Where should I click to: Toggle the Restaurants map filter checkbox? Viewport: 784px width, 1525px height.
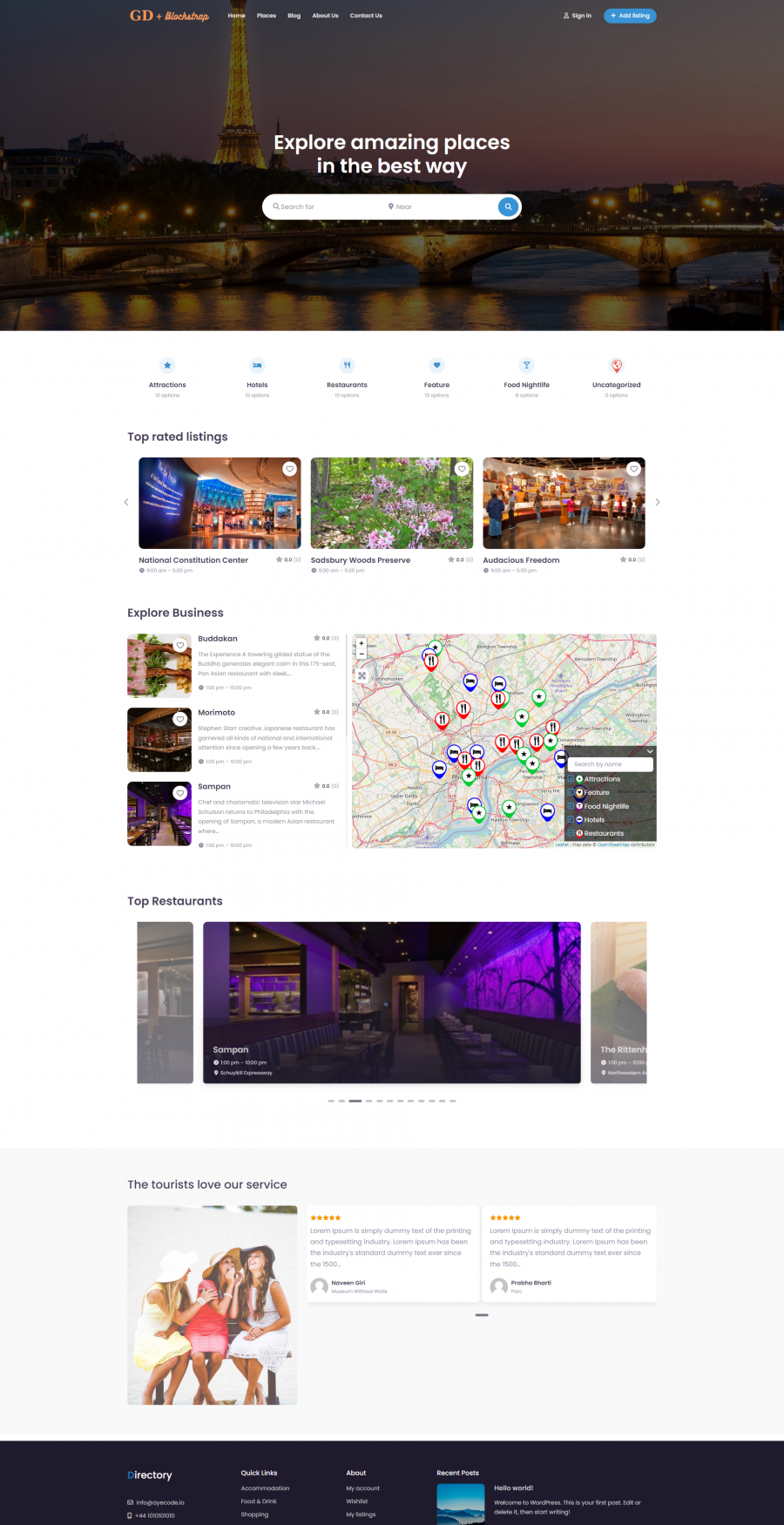pyautogui.click(x=571, y=833)
